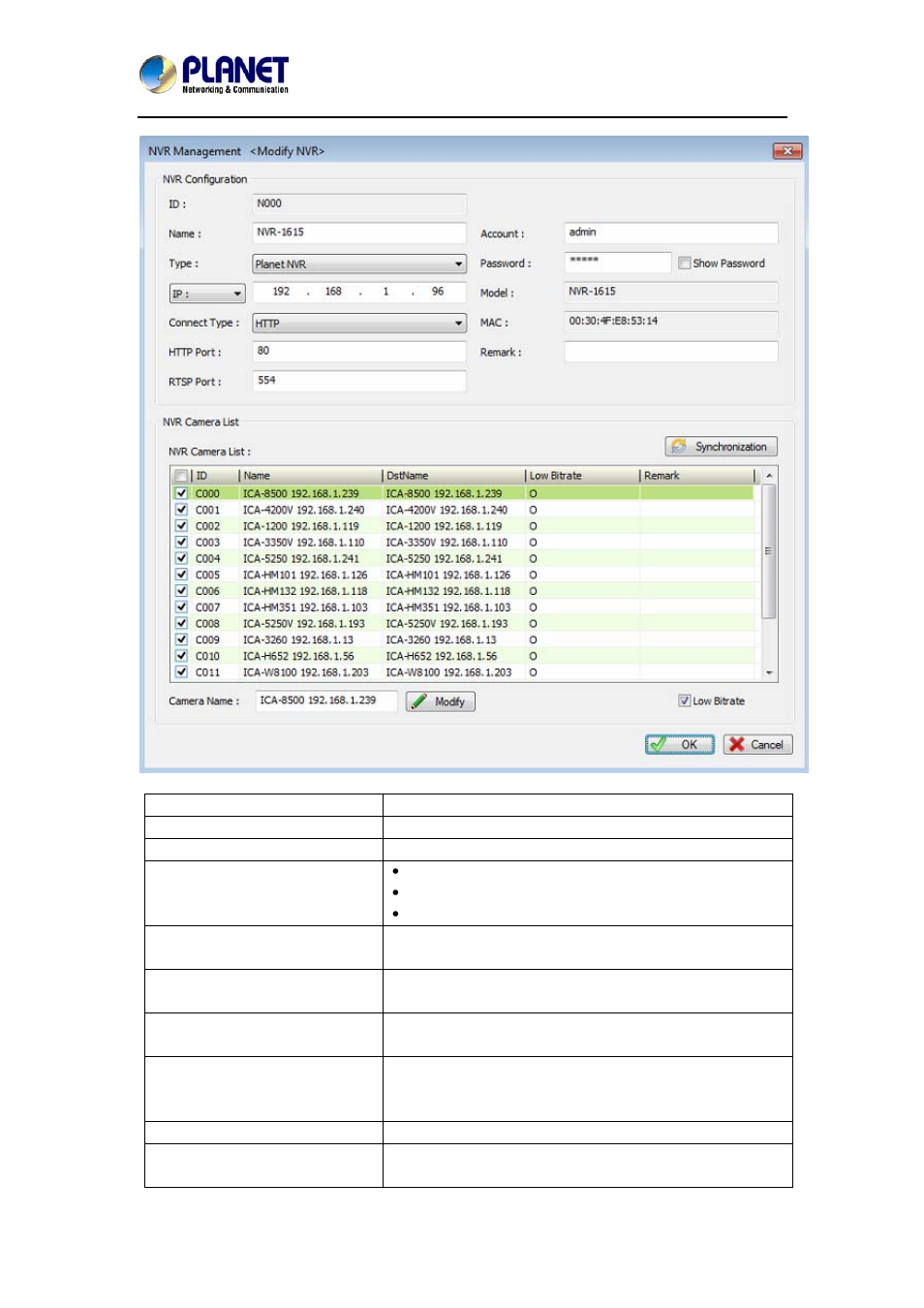Cancel the Modify NVR dialog
Screen dimensions: 924x1308
757,744
